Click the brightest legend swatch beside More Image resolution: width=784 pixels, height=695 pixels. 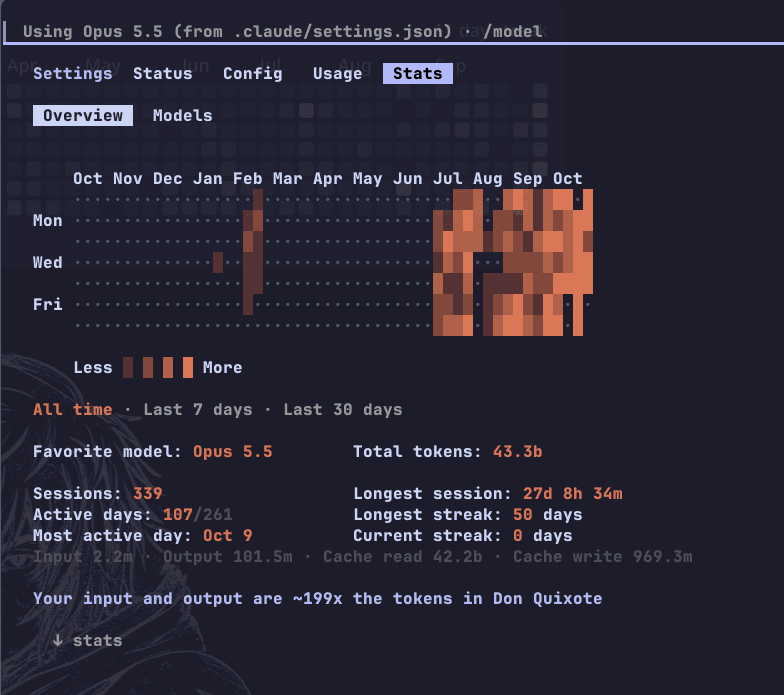(188, 368)
